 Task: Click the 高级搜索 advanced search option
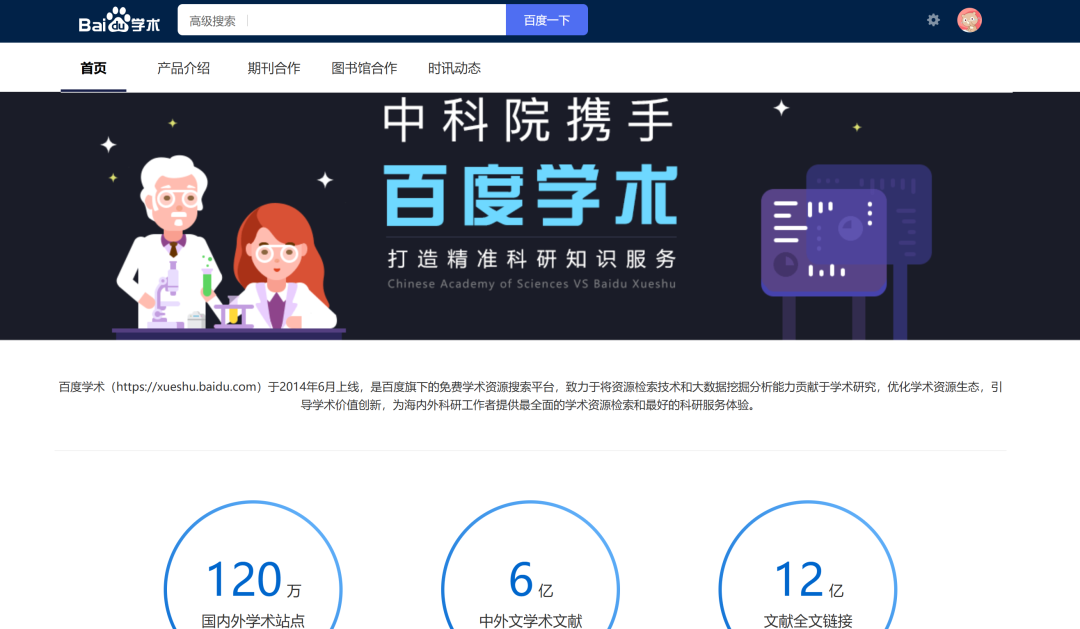coord(212,21)
